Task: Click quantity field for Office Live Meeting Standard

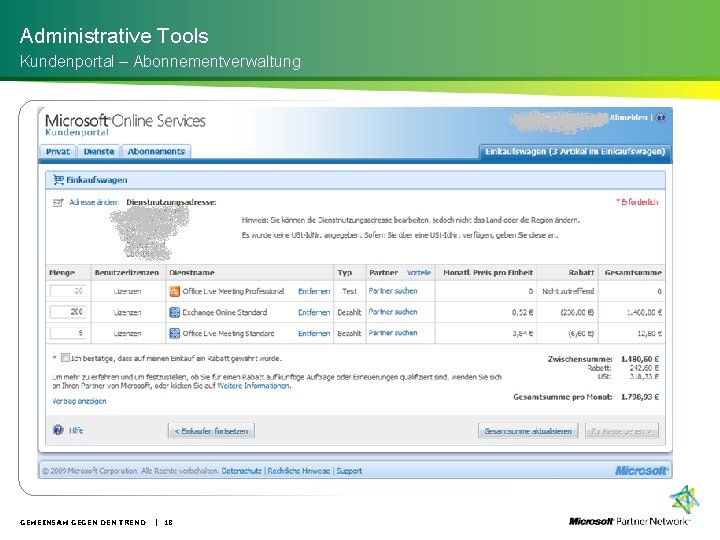Action: click(67, 333)
